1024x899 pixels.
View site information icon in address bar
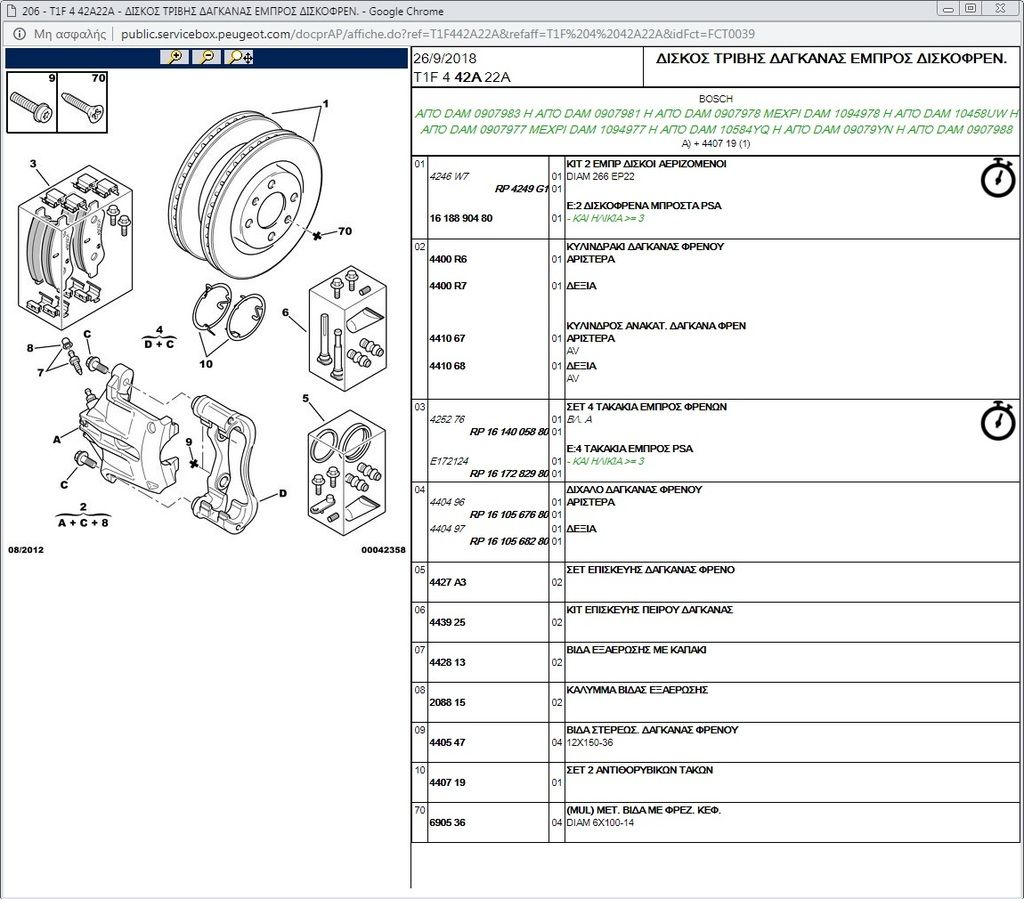click(20, 34)
